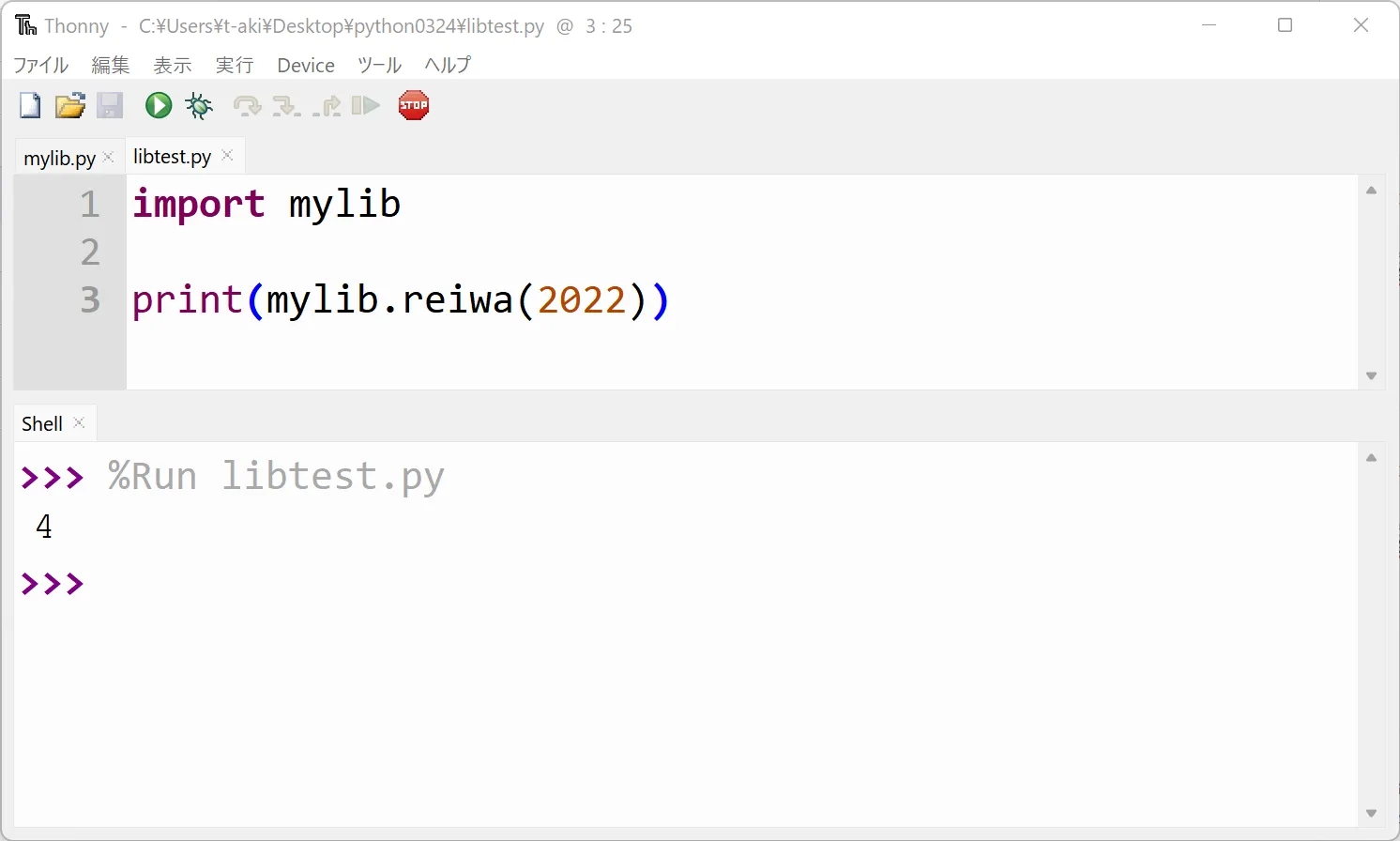
Task: Open the ファイル menu
Action: pyautogui.click(x=41, y=65)
